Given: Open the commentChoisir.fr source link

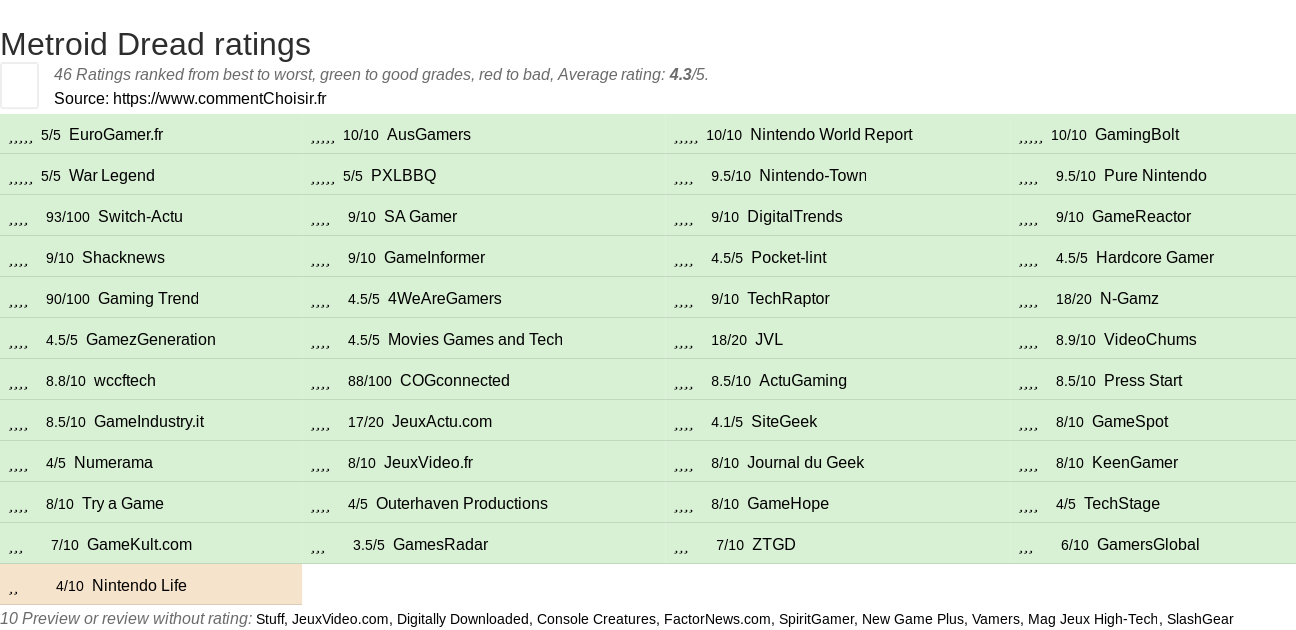Looking at the screenshot, I should coord(219,98).
